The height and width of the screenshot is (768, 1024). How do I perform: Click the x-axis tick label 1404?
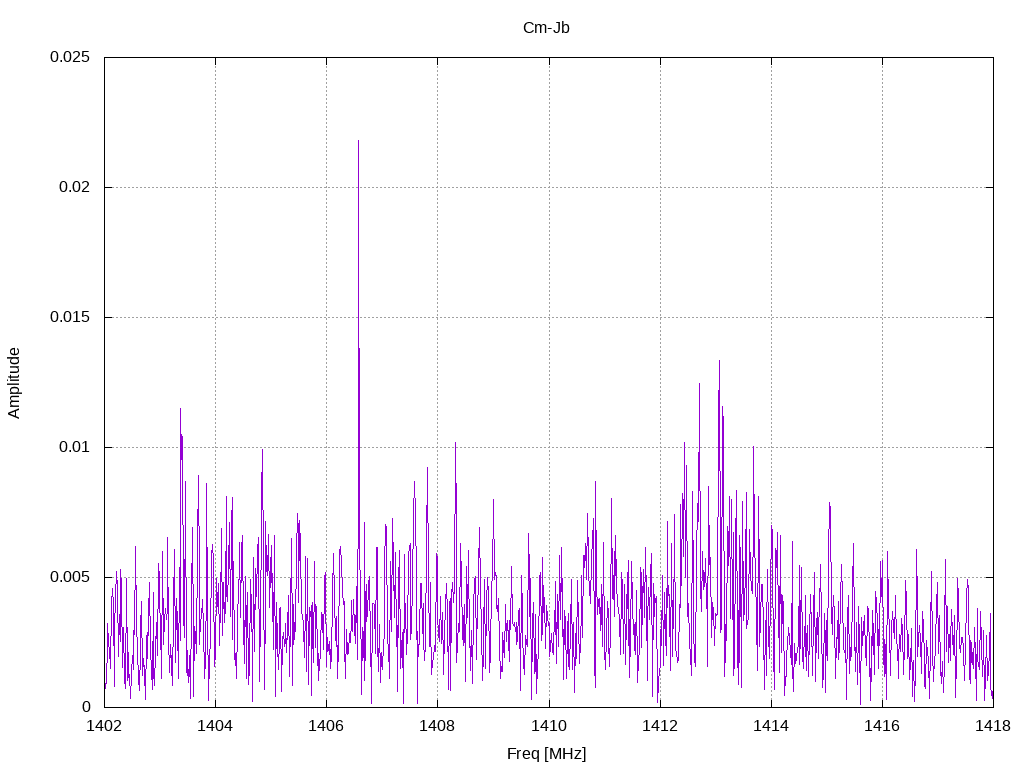(216, 726)
